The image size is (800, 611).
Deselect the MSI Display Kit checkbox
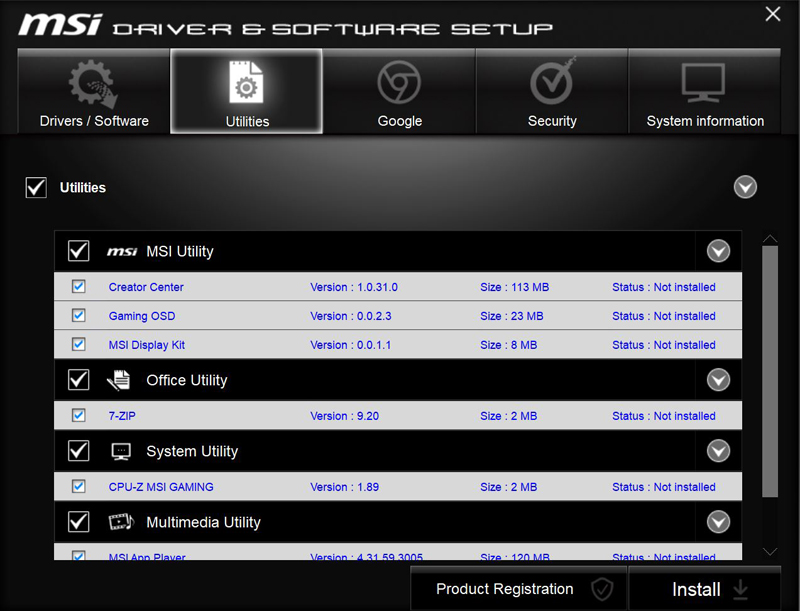[79, 344]
